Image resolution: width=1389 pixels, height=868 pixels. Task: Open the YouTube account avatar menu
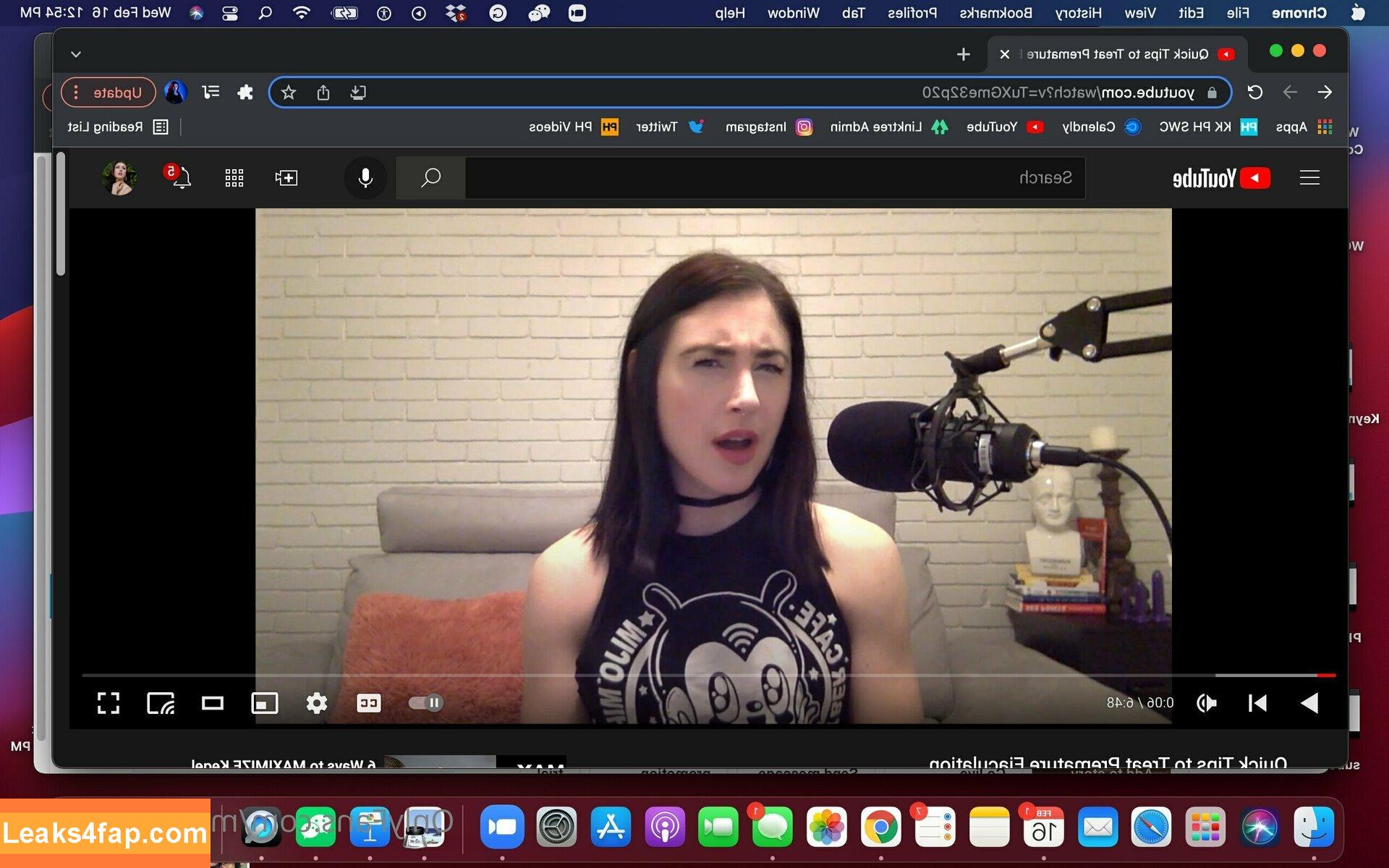[119, 177]
